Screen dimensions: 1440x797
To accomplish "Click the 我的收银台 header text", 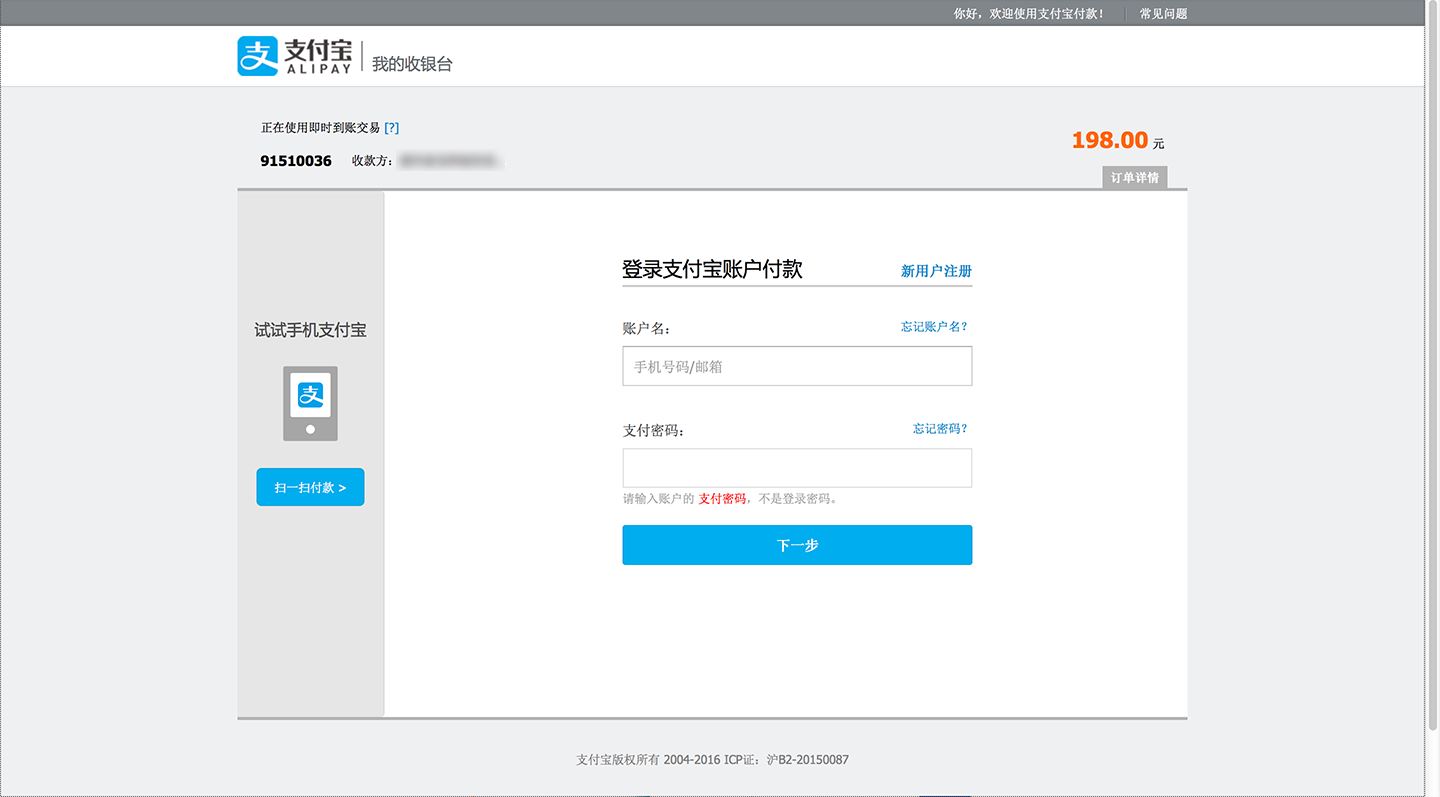I will point(414,62).
